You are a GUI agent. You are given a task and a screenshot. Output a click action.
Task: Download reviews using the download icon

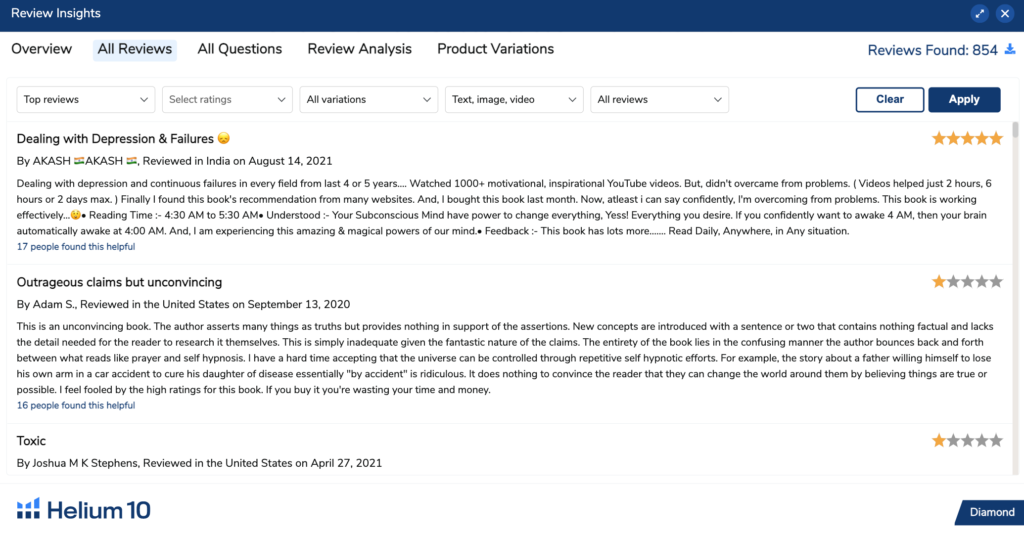1010,49
